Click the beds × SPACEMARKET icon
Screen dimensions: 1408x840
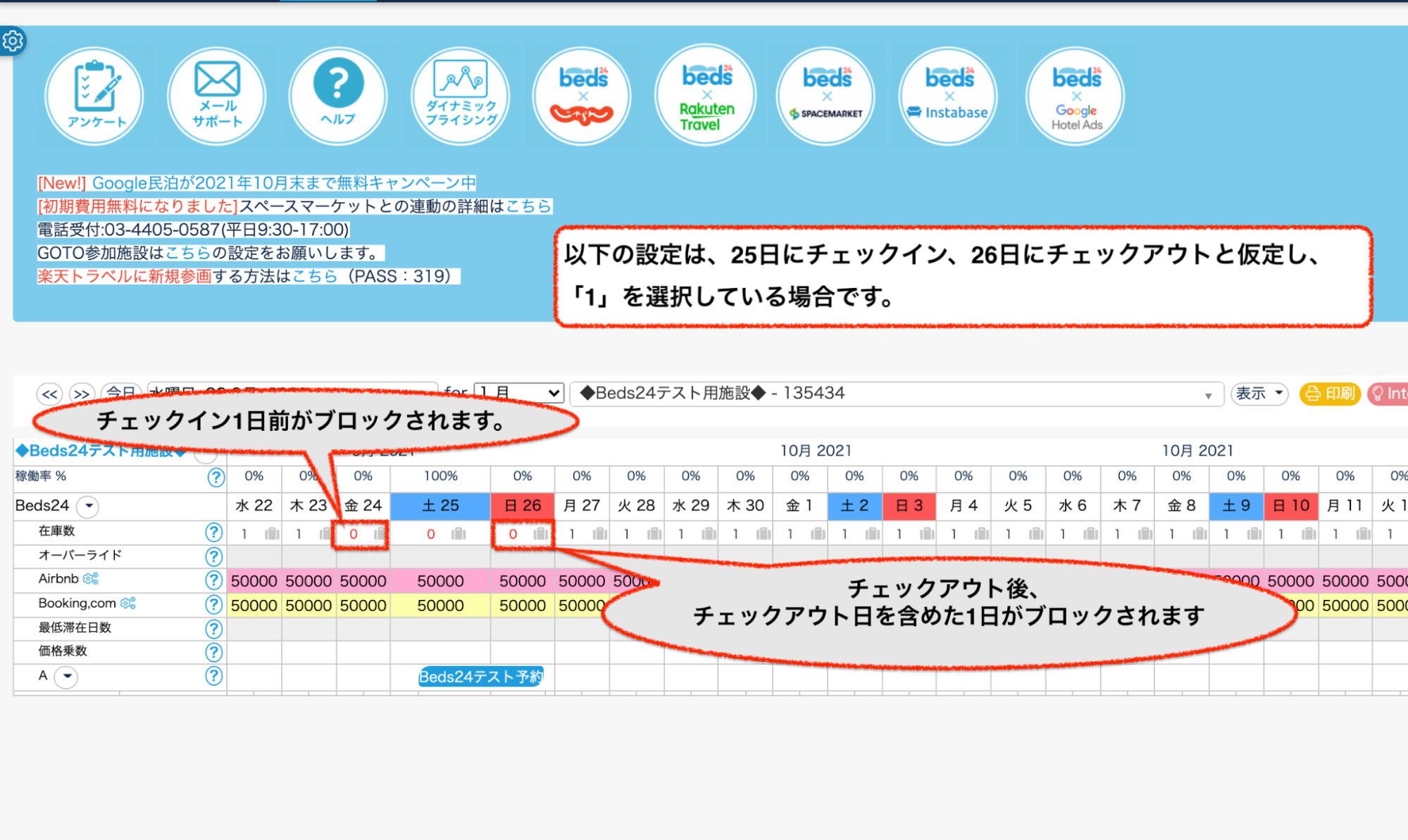826,96
